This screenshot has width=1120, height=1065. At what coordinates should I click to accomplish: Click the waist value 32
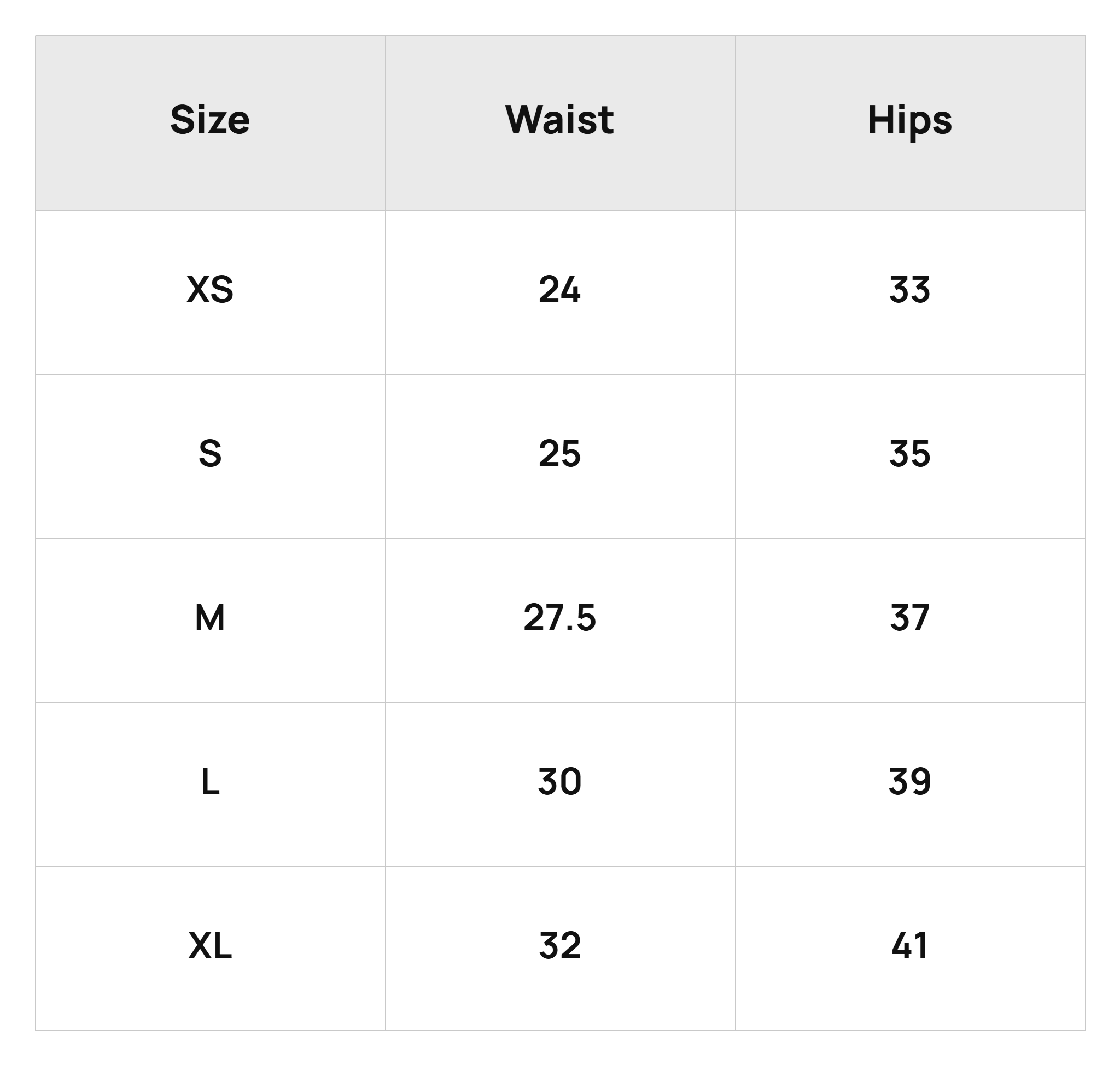click(x=559, y=946)
